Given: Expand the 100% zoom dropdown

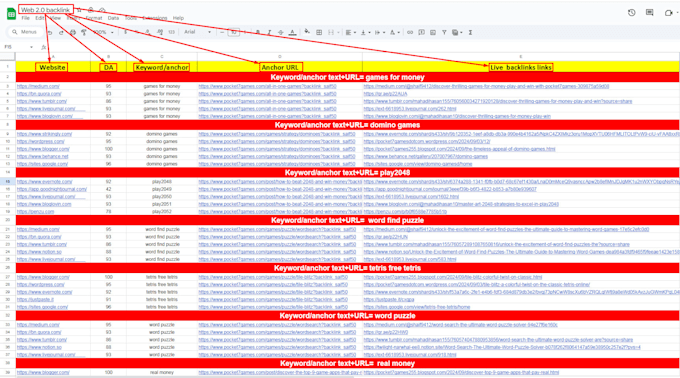Looking at the screenshot, I should (103, 33).
